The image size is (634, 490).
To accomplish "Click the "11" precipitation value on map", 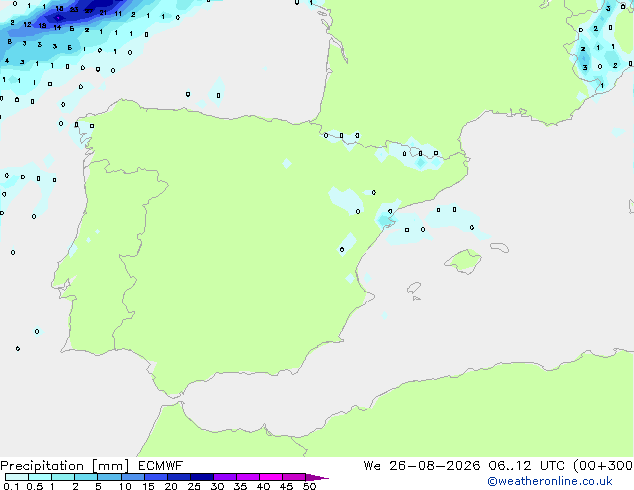I will click(118, 14).
